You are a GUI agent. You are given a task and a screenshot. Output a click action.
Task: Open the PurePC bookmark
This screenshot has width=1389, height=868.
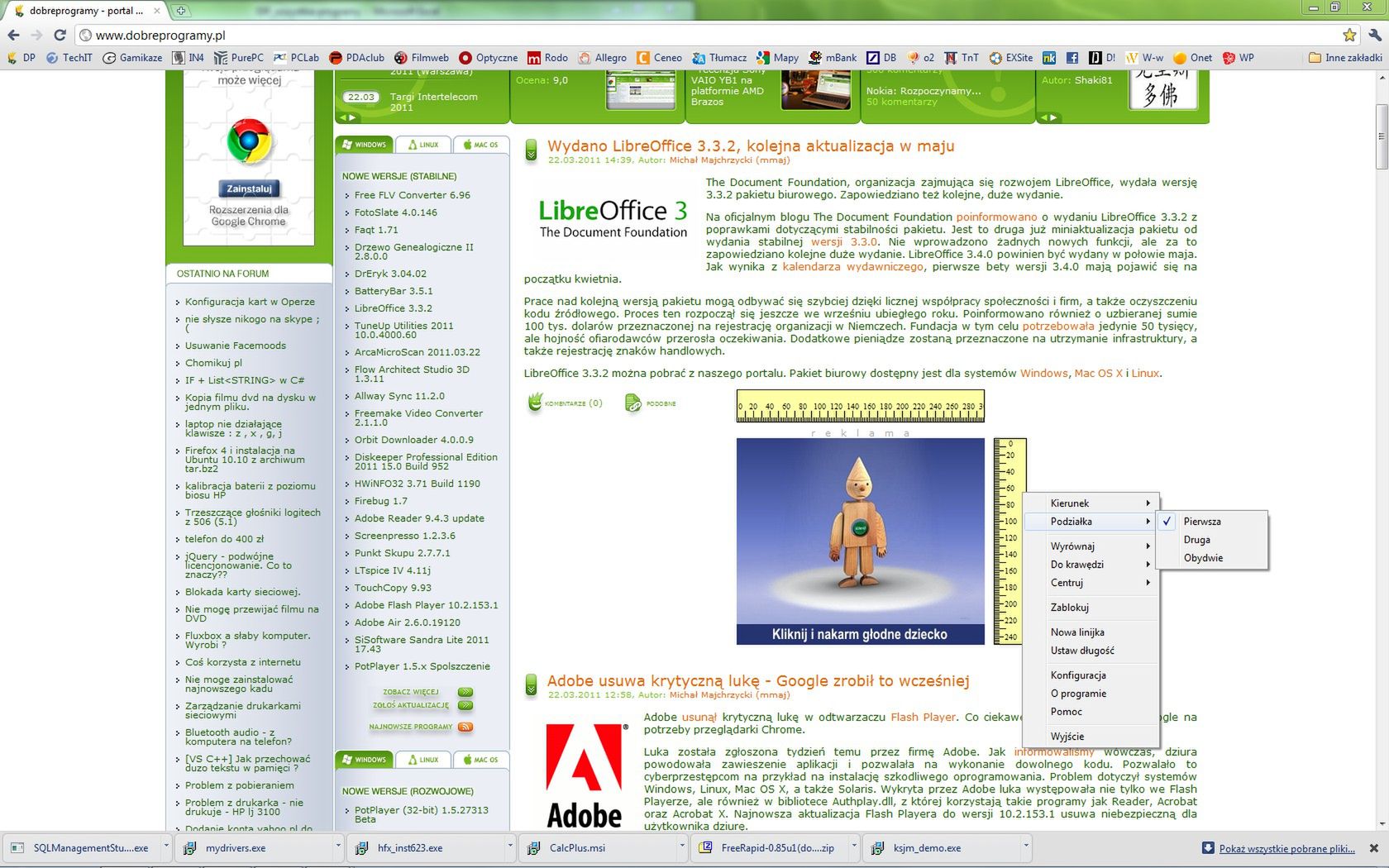pyautogui.click(x=238, y=58)
